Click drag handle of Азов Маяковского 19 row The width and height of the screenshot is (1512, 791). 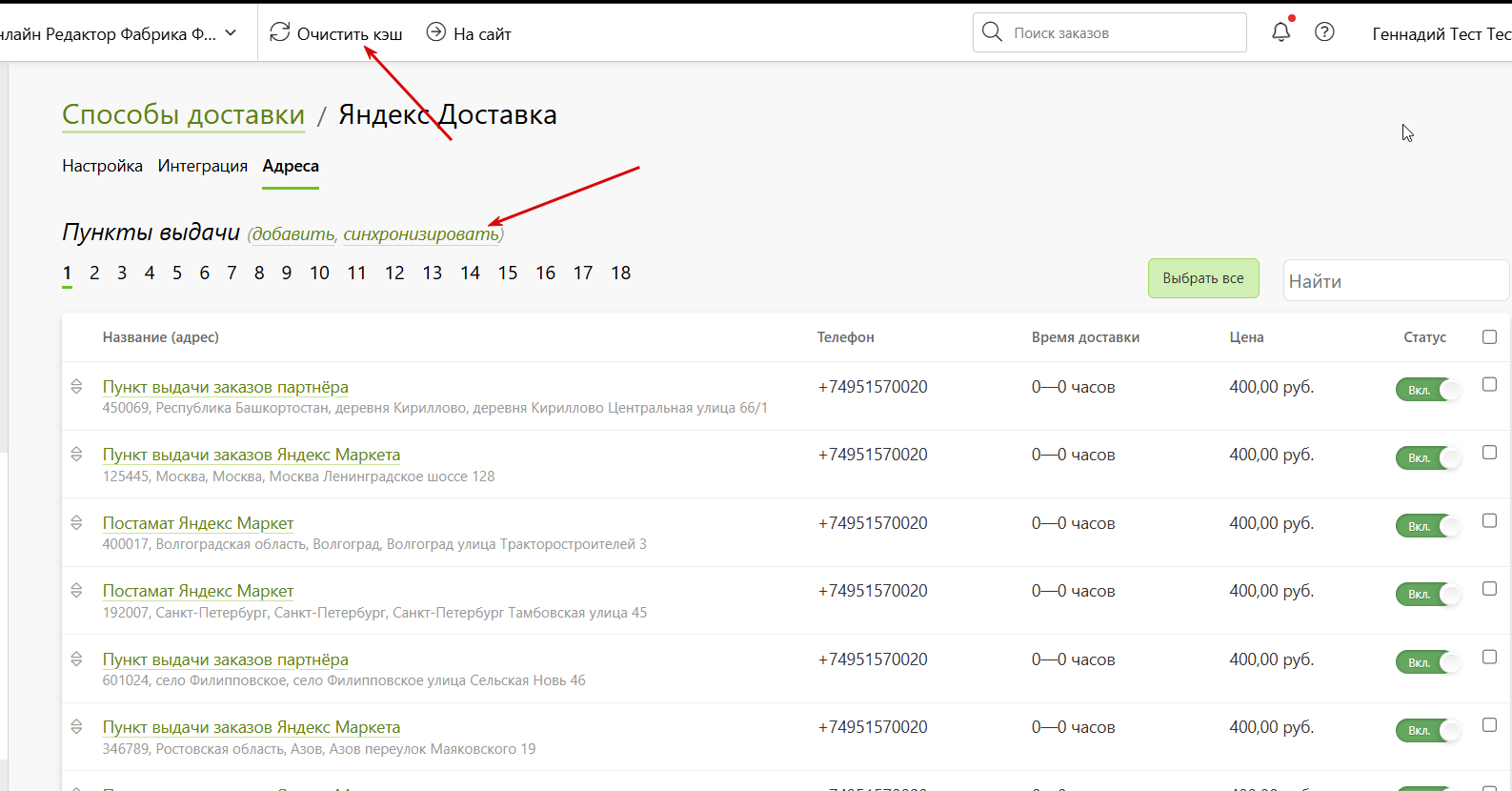pos(76,726)
